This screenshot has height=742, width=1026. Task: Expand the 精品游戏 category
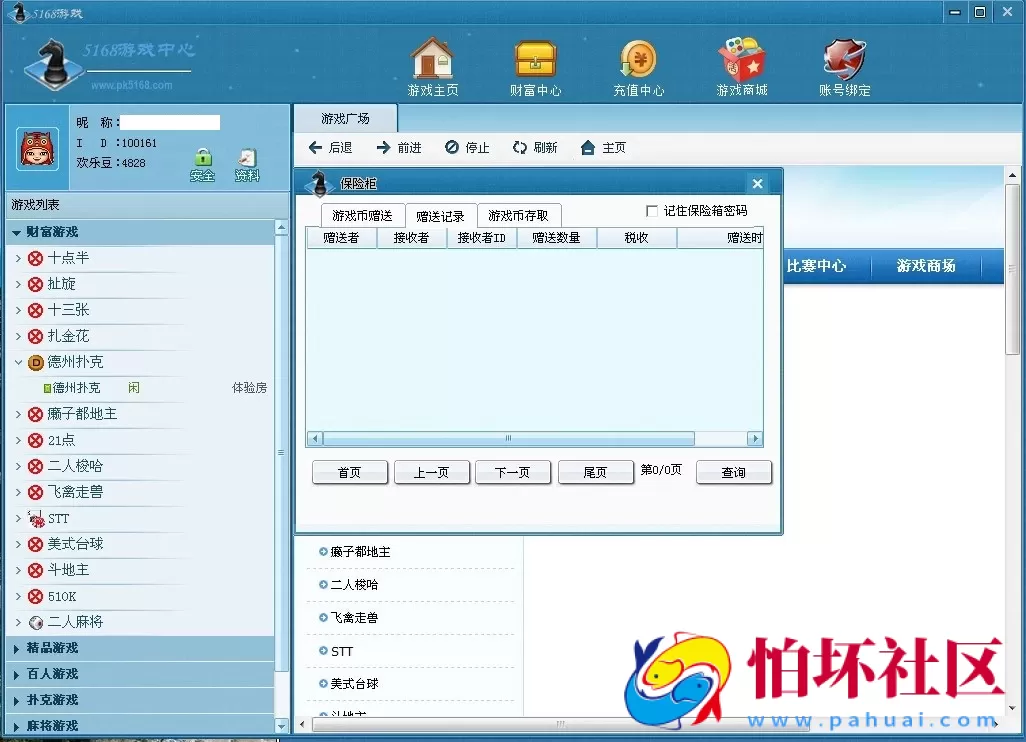[x=17, y=649]
